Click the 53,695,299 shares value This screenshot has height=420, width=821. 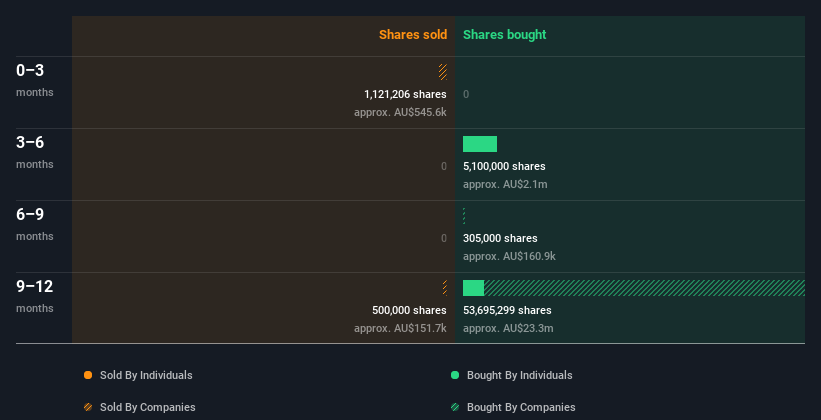pyautogui.click(x=507, y=310)
